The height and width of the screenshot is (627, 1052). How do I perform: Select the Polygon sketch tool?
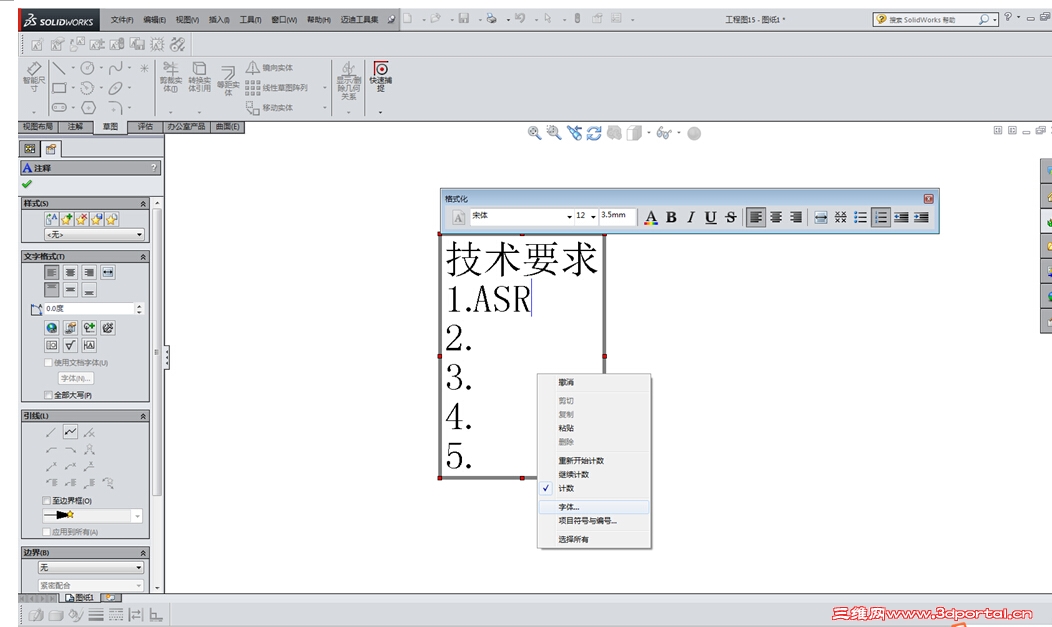(89, 107)
